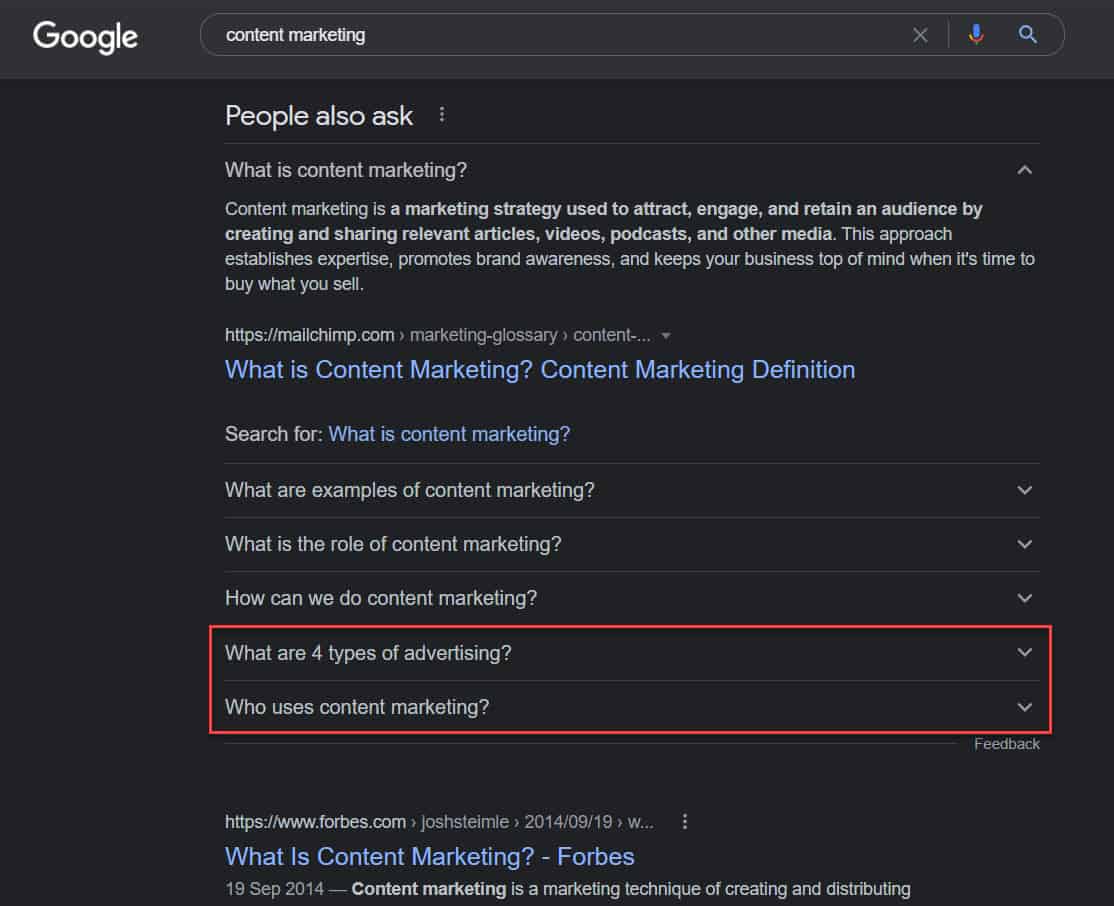1114x906 pixels.
Task: Click the arrow next to the Mailchimp URL
Action: click(666, 336)
